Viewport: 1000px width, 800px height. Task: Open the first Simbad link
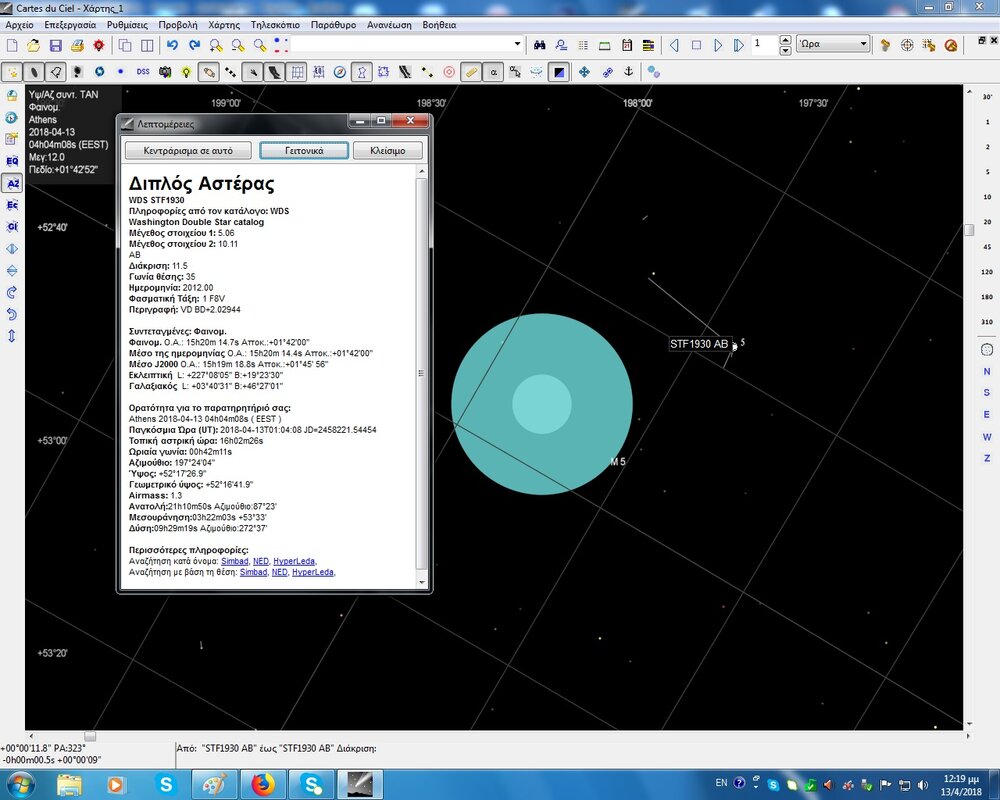[x=235, y=561]
